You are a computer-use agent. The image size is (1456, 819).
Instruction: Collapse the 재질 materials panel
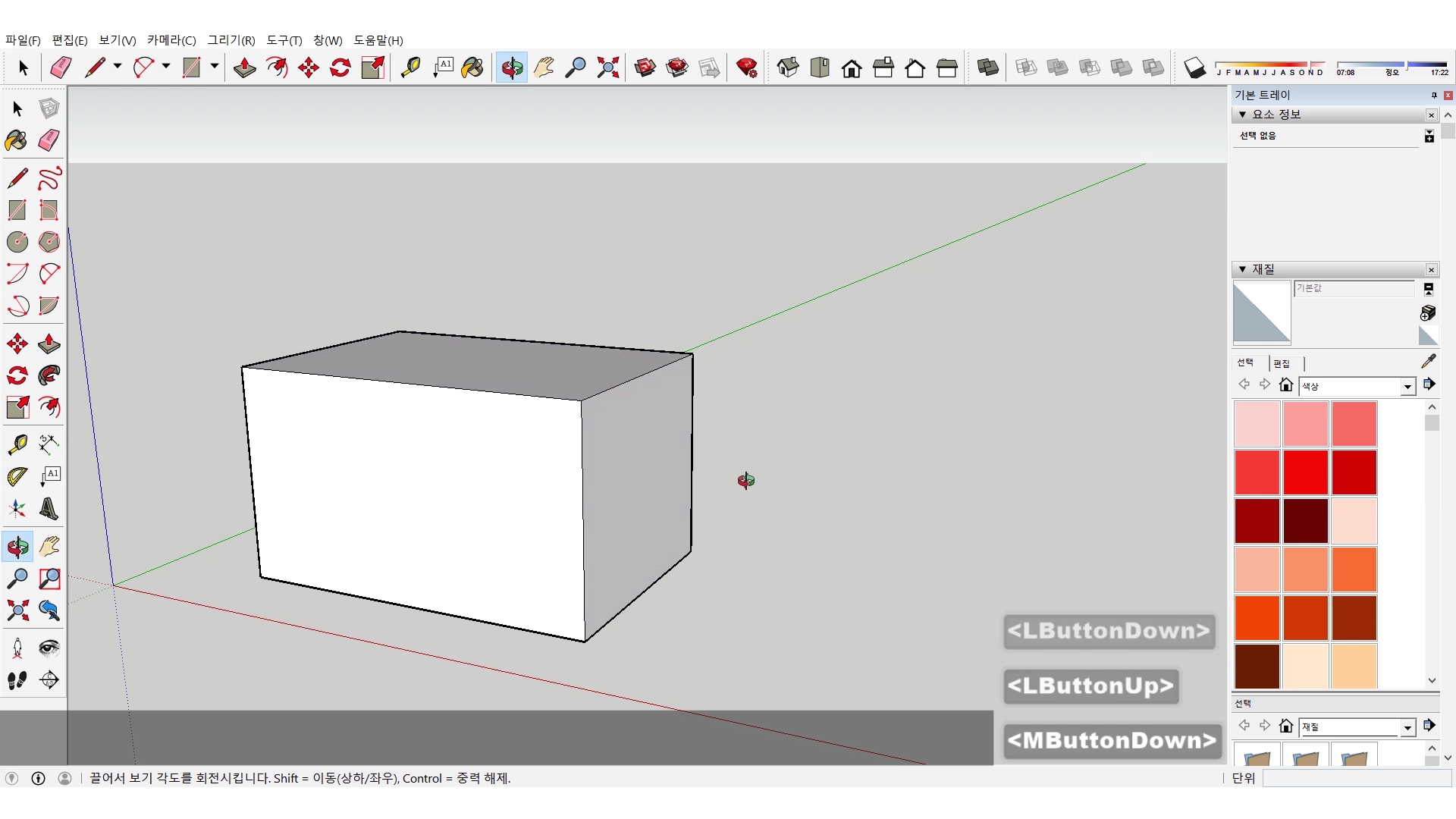point(1242,269)
